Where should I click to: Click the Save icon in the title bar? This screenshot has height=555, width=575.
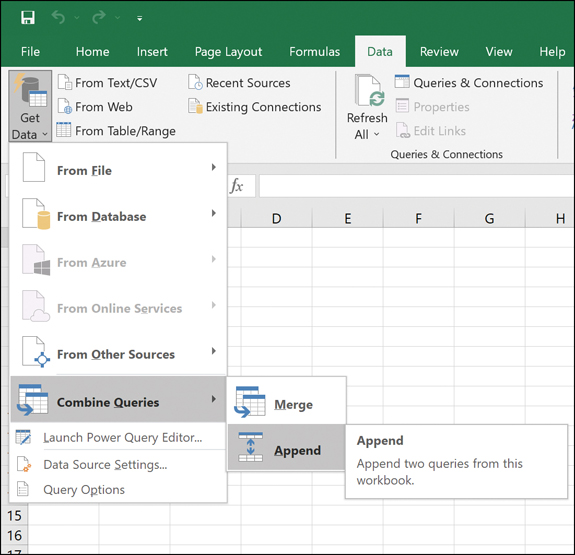[x=28, y=17]
